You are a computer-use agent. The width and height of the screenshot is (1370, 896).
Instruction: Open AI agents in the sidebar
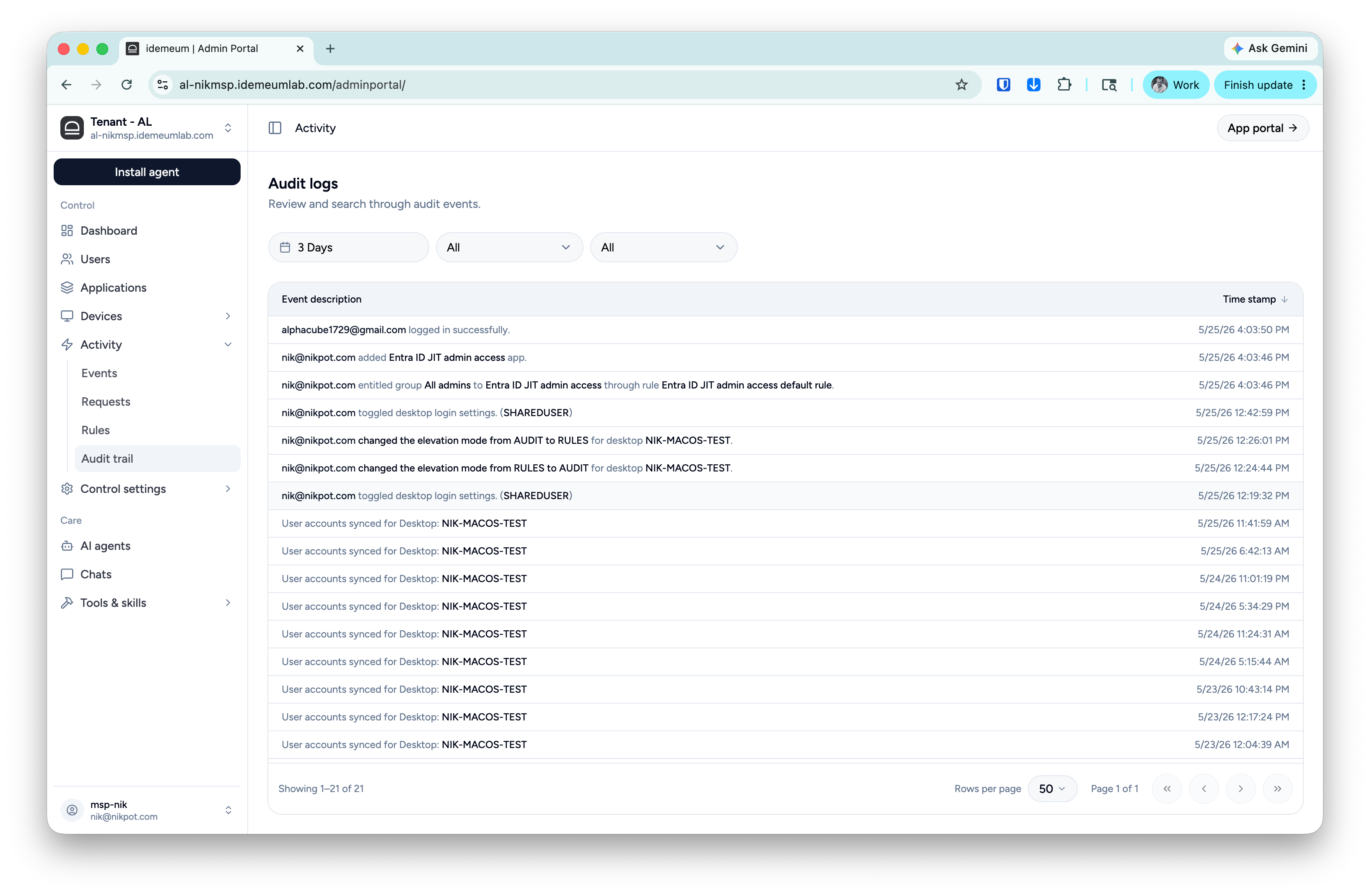pyautogui.click(x=147, y=546)
